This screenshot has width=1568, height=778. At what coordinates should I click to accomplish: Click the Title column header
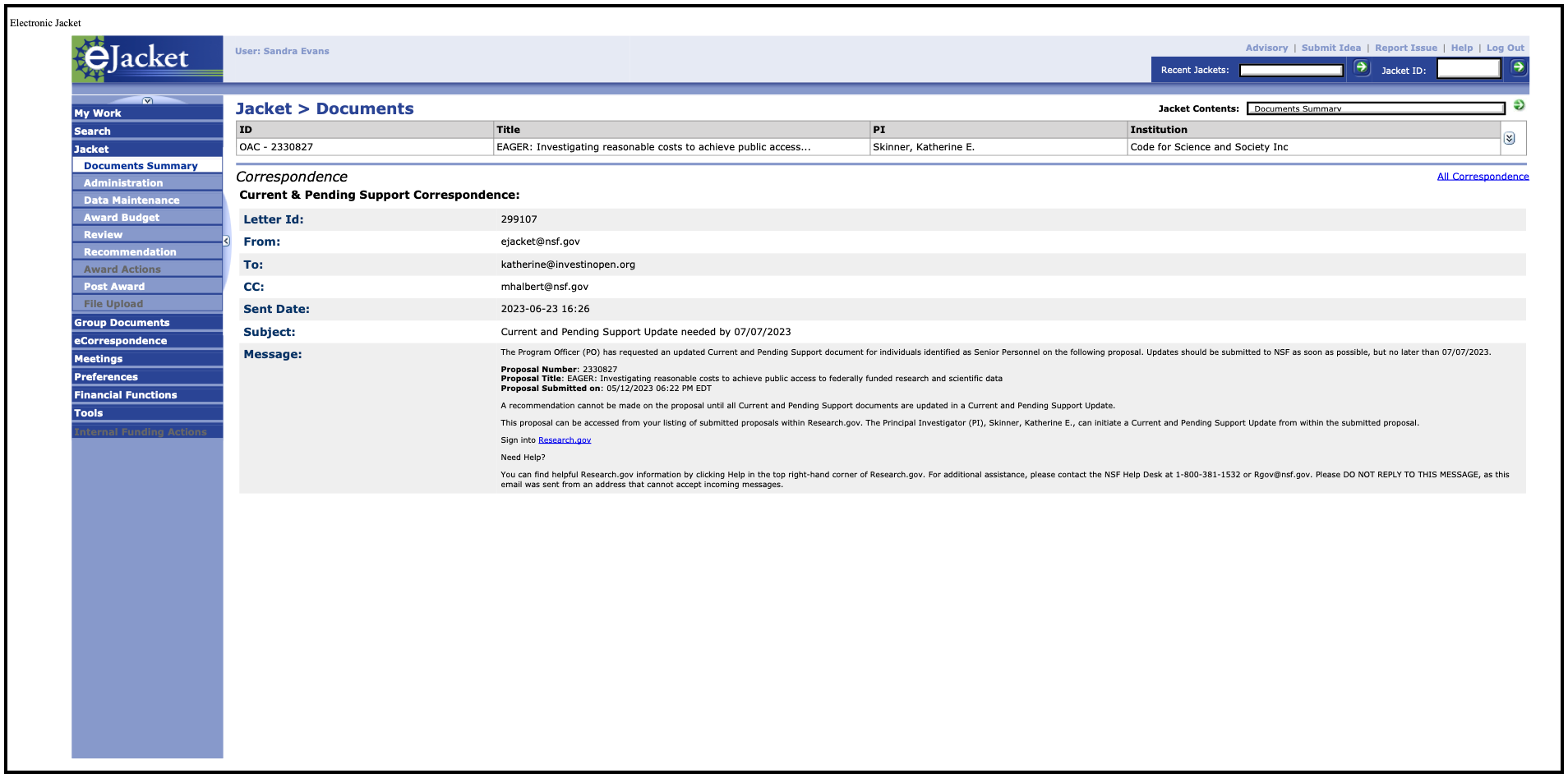click(x=681, y=130)
